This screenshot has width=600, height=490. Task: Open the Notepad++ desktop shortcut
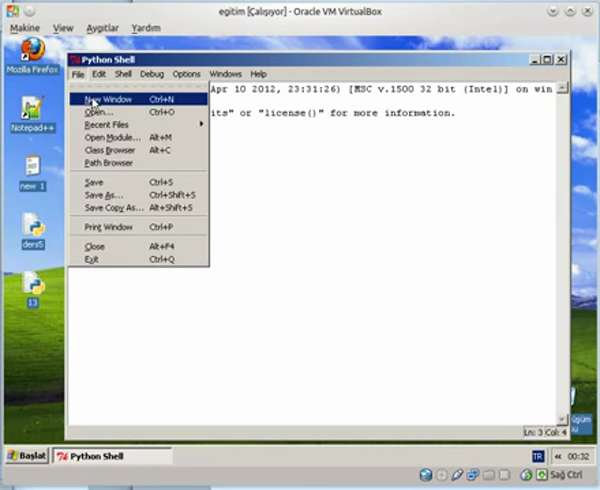33,114
